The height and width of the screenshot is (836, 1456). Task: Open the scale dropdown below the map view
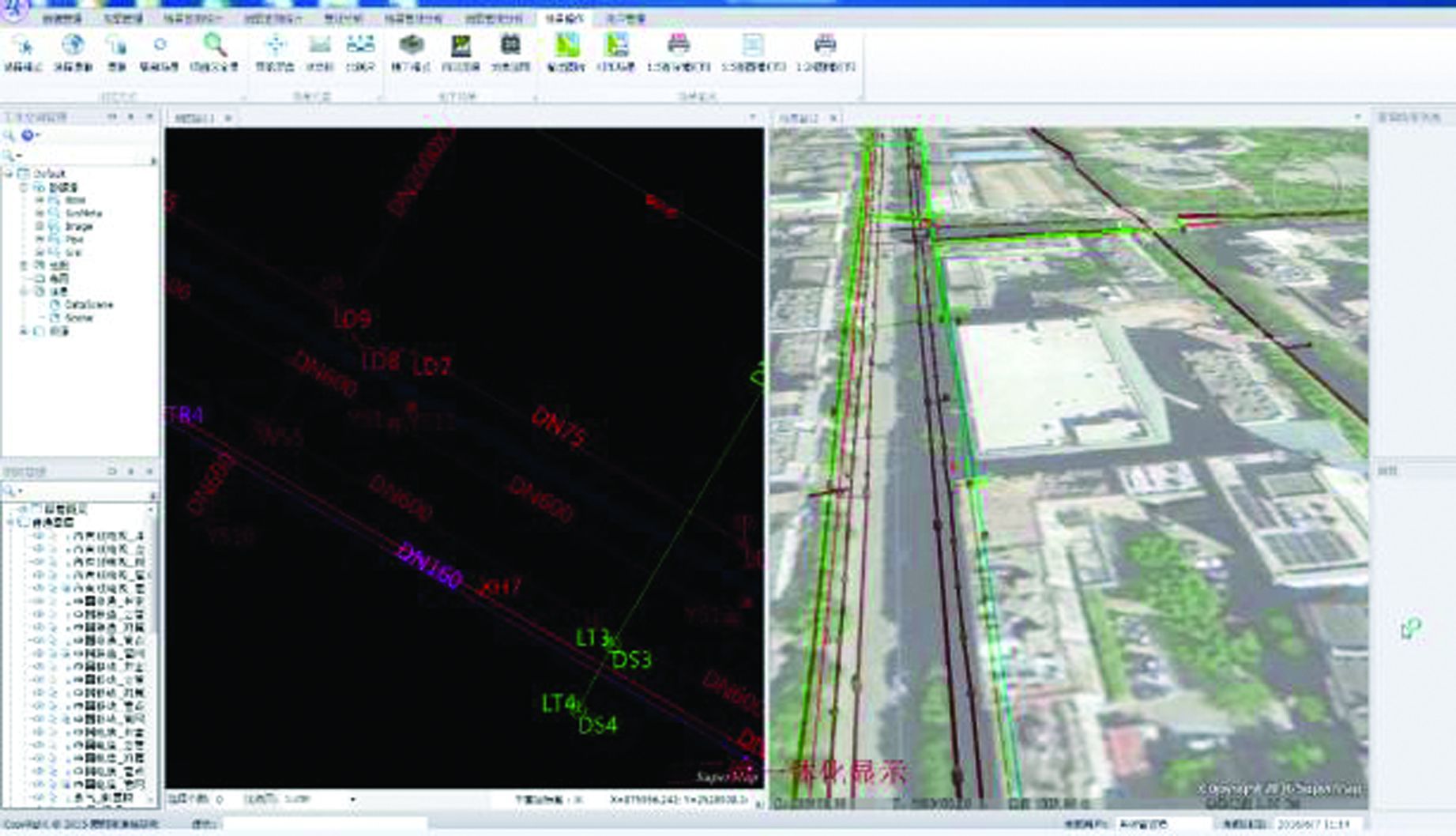352,800
